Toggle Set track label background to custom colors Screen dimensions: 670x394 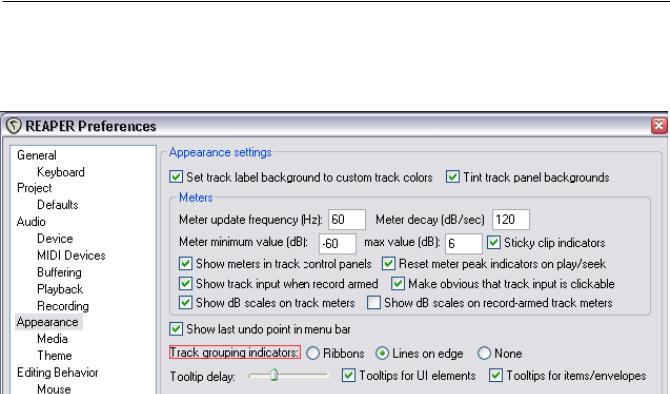(176, 177)
